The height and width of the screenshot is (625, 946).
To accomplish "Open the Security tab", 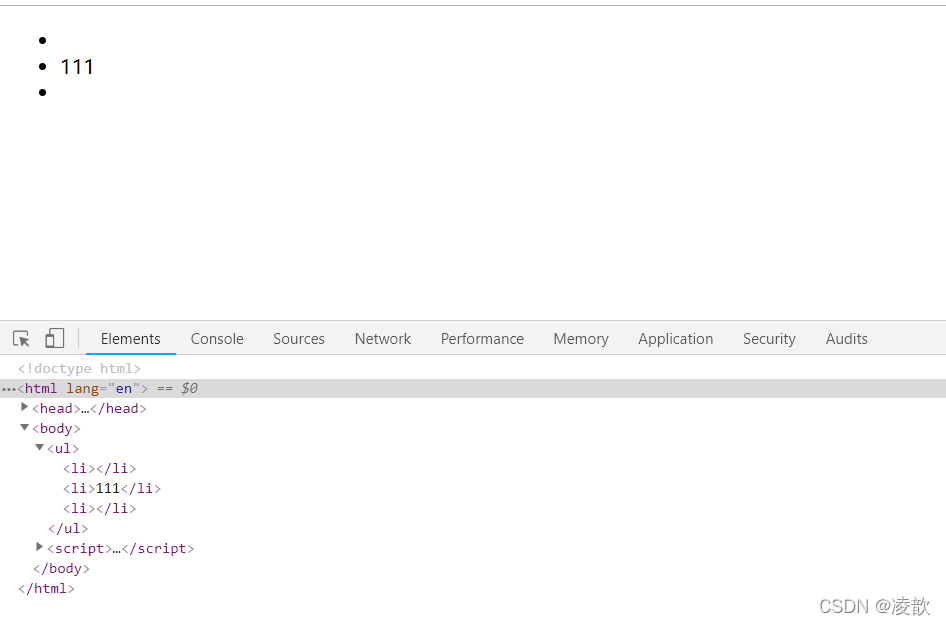I will click(x=769, y=338).
